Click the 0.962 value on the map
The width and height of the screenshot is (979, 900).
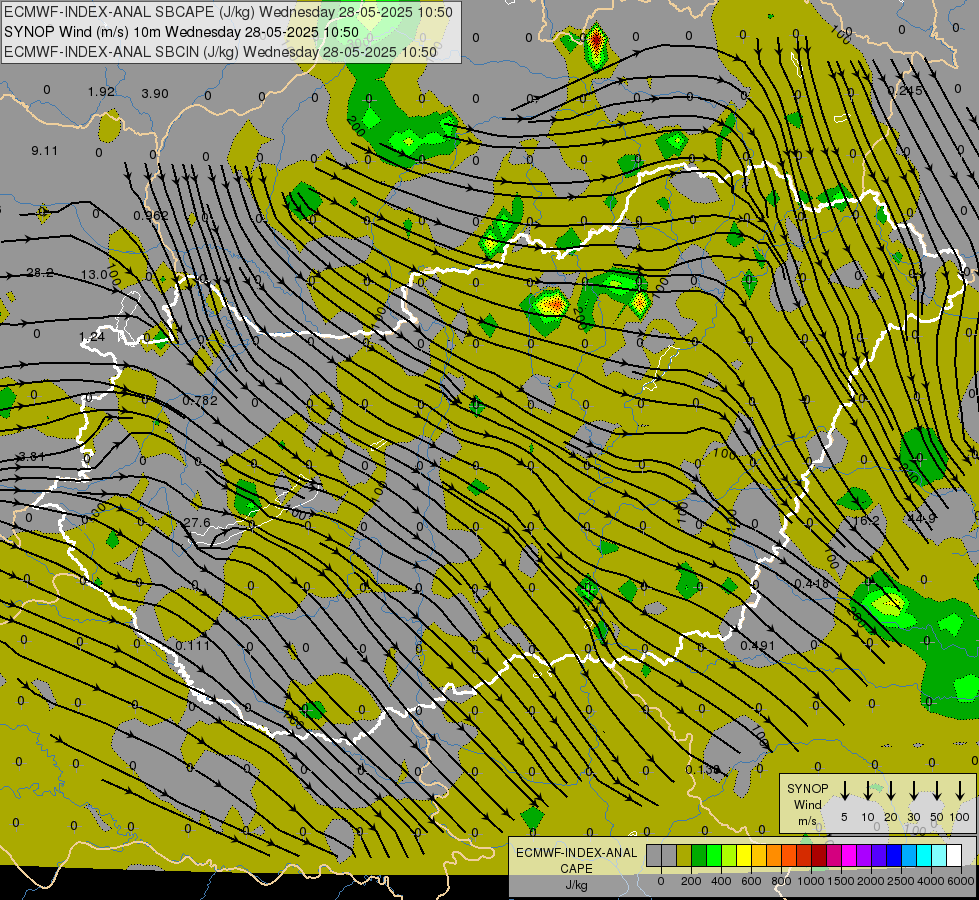[151, 216]
